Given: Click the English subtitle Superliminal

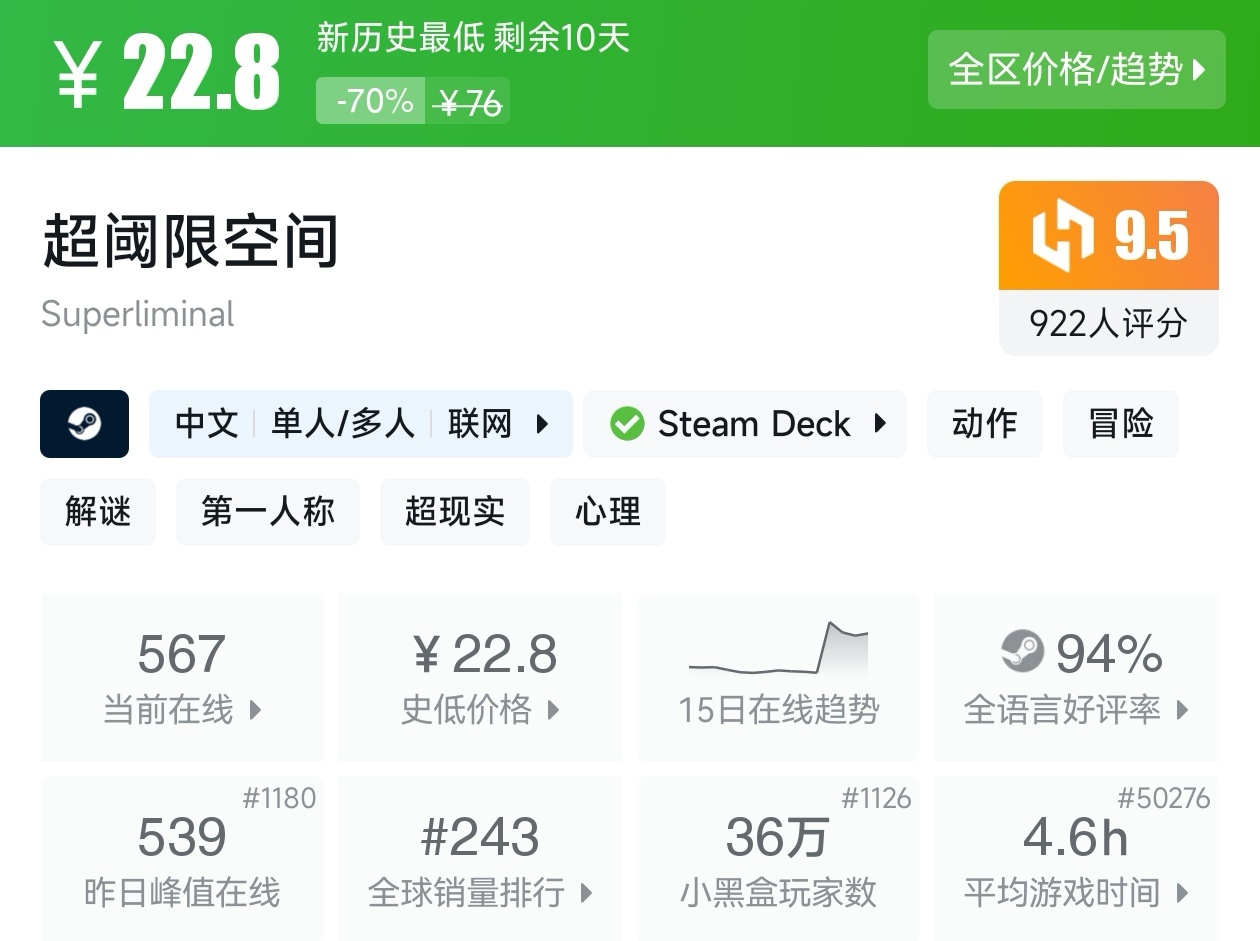Looking at the screenshot, I should tap(138, 314).
